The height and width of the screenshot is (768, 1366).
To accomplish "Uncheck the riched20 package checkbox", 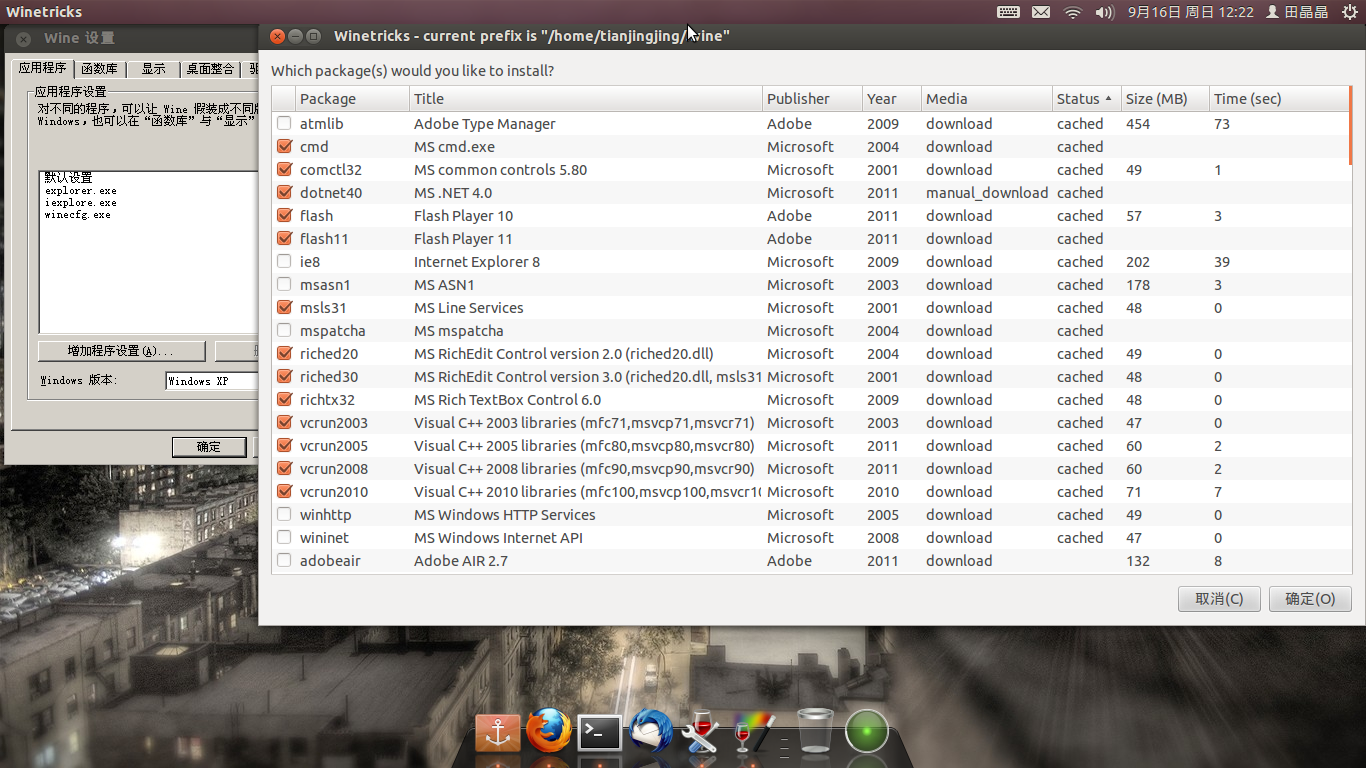I will pos(284,354).
